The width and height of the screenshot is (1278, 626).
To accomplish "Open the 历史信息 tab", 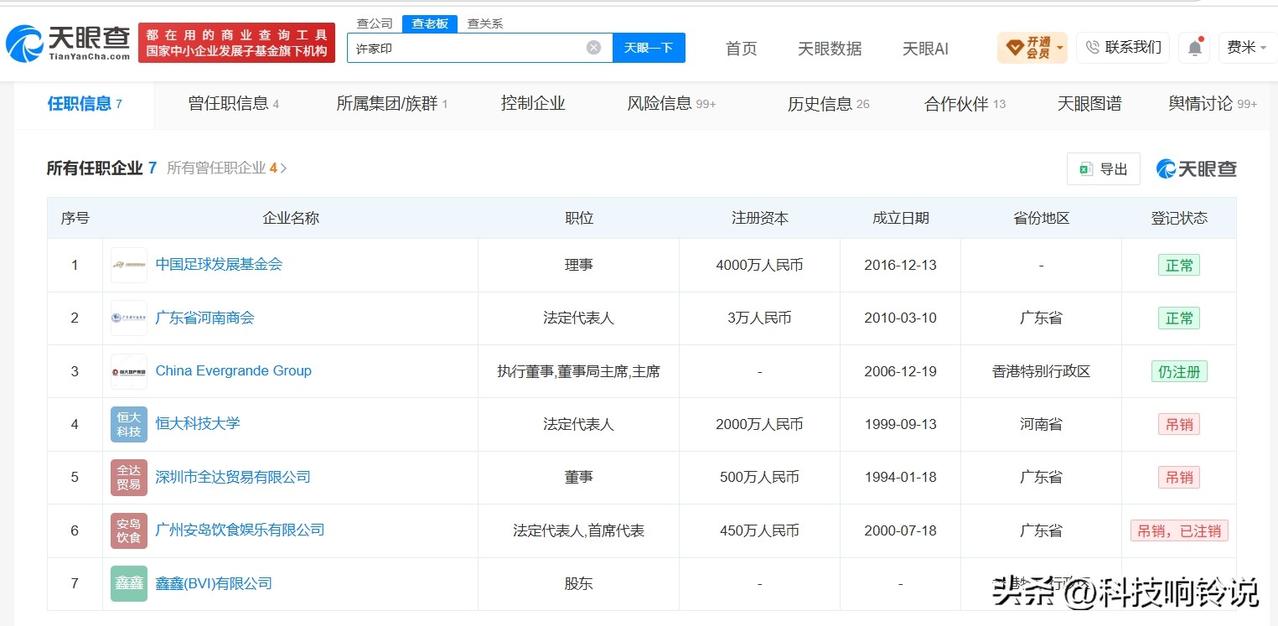I will (x=828, y=104).
